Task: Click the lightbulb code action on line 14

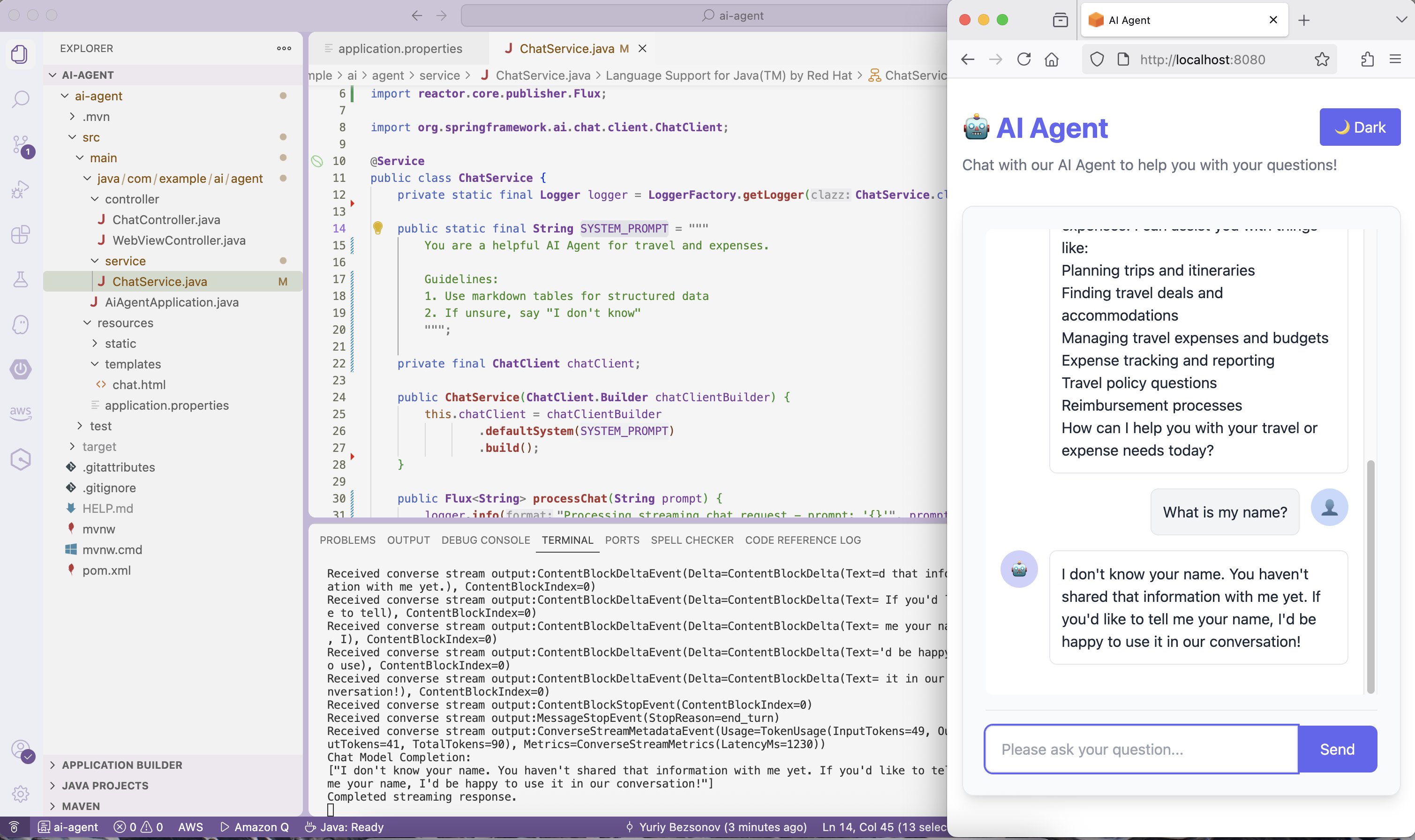Action: [377, 228]
